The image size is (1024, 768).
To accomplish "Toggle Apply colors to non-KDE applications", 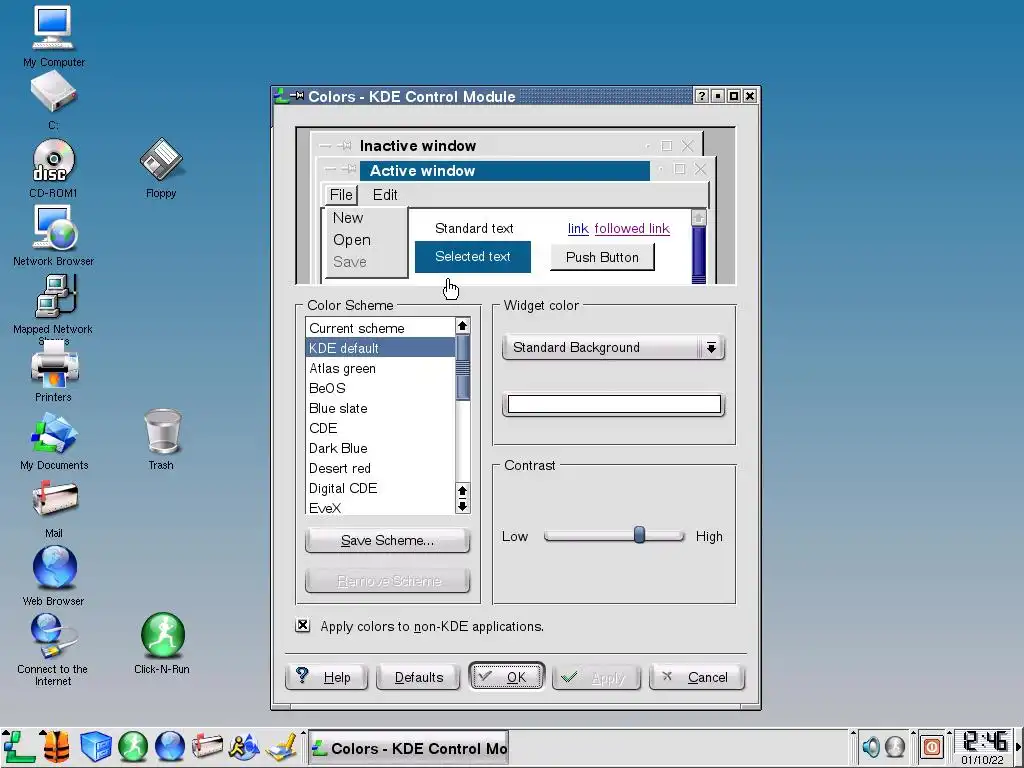I will tap(303, 626).
